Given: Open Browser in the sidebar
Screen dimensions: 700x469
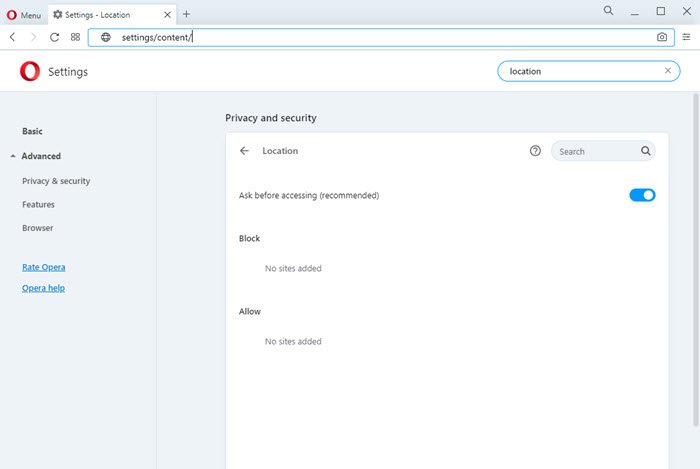Looking at the screenshot, I should click(38, 228).
